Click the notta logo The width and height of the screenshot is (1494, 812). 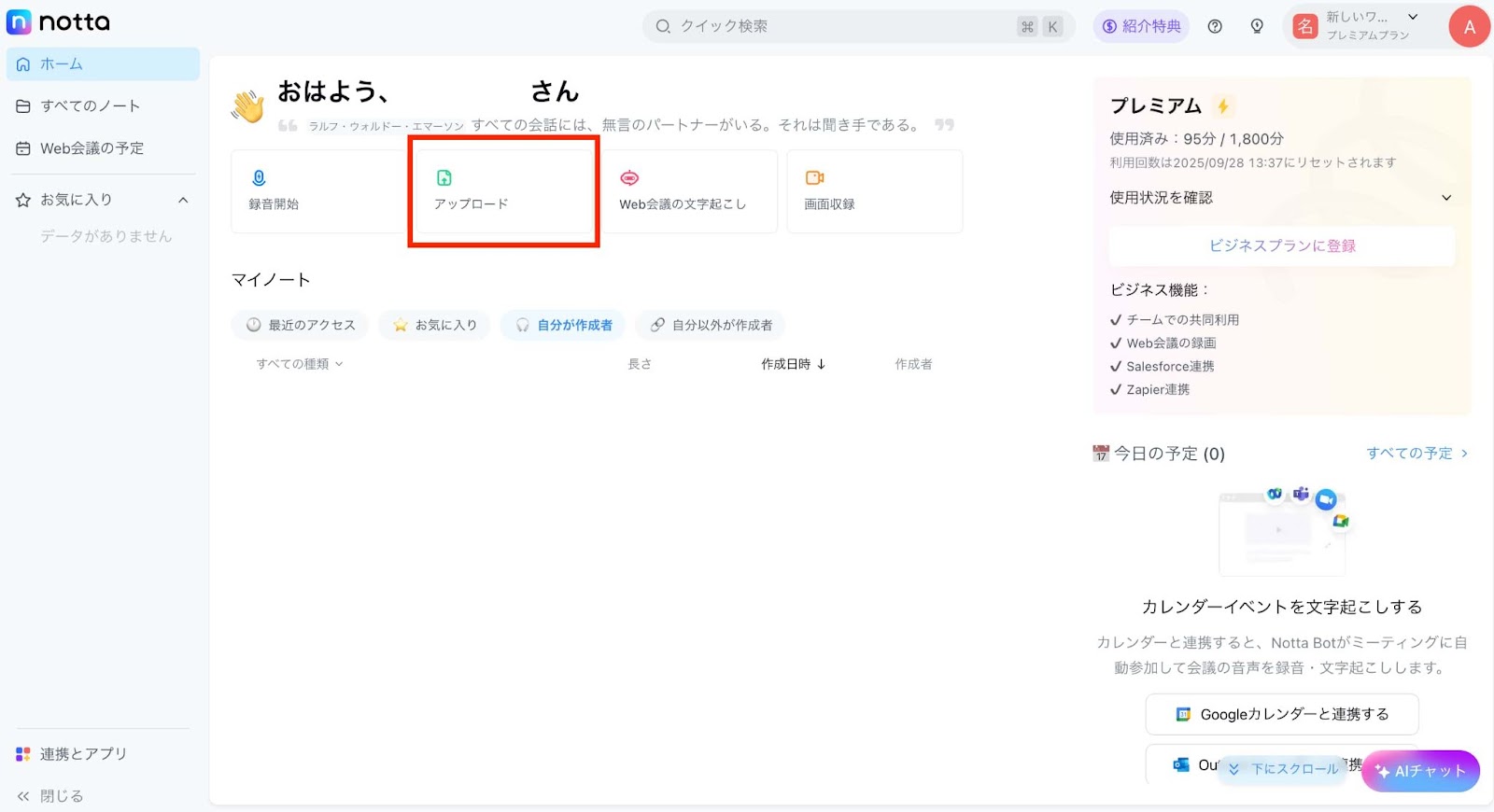[58, 21]
